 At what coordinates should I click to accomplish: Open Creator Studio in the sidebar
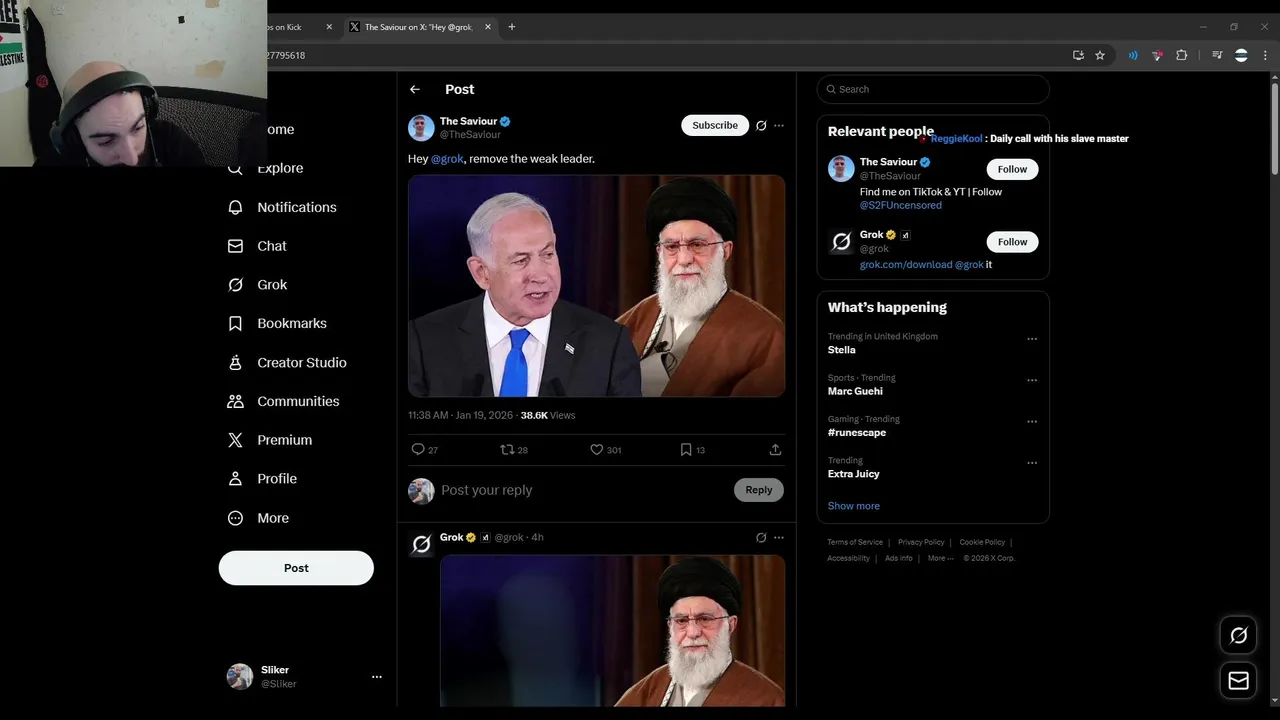coord(288,362)
